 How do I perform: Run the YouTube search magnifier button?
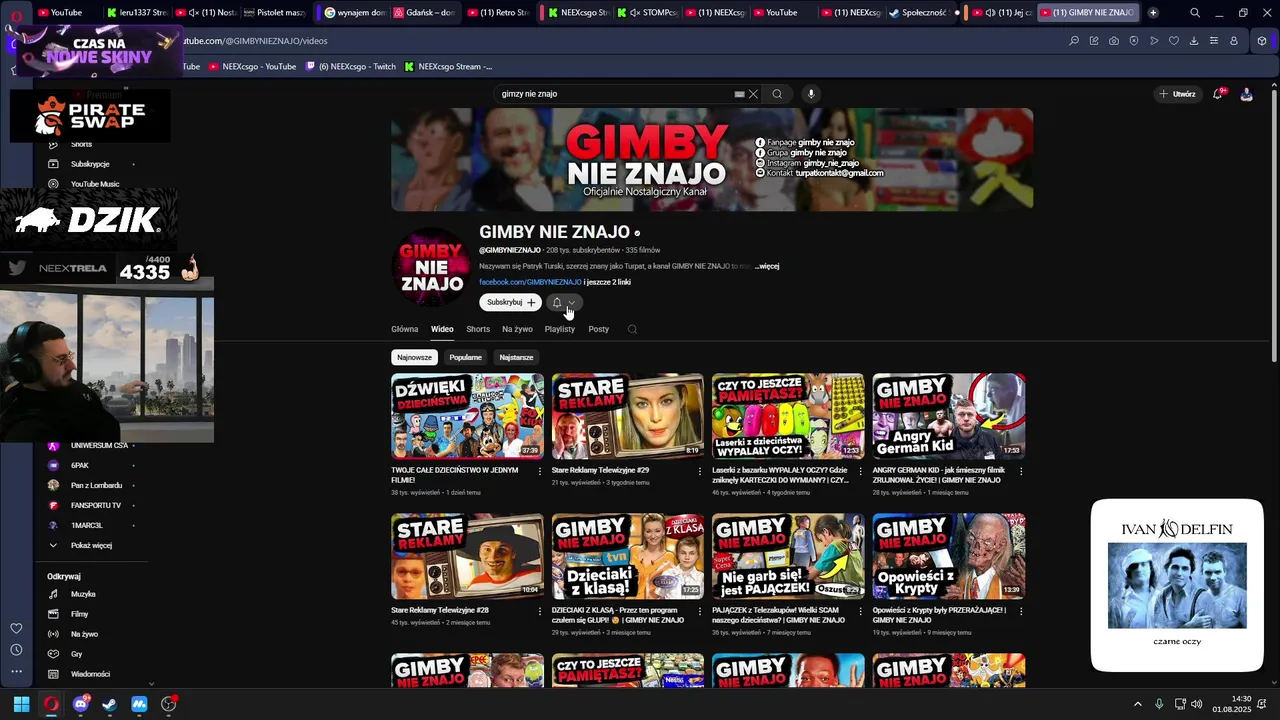point(777,94)
